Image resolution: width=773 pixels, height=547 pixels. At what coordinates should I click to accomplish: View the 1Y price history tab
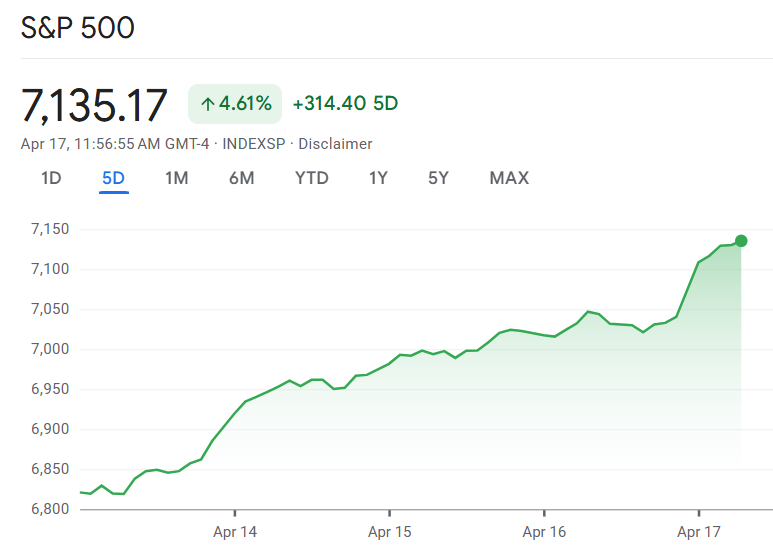(x=378, y=179)
